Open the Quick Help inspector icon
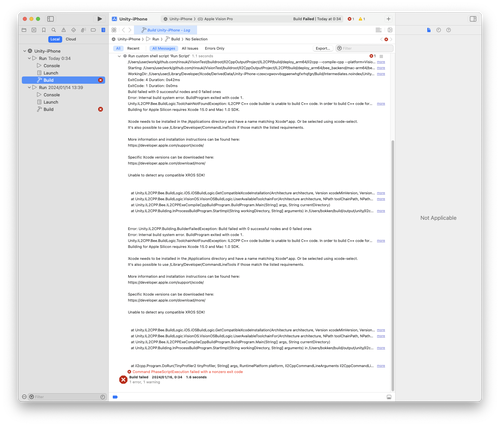Screen dimensions: 500x426 (448, 30)
